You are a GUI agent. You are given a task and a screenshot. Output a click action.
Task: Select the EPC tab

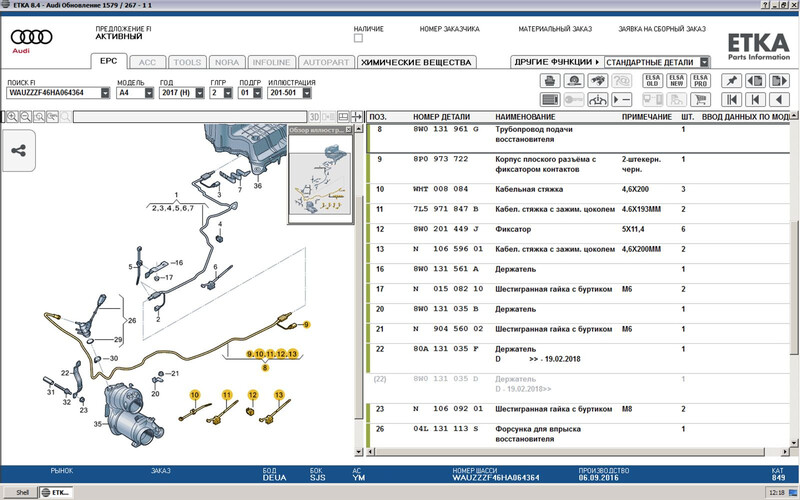[x=109, y=61]
